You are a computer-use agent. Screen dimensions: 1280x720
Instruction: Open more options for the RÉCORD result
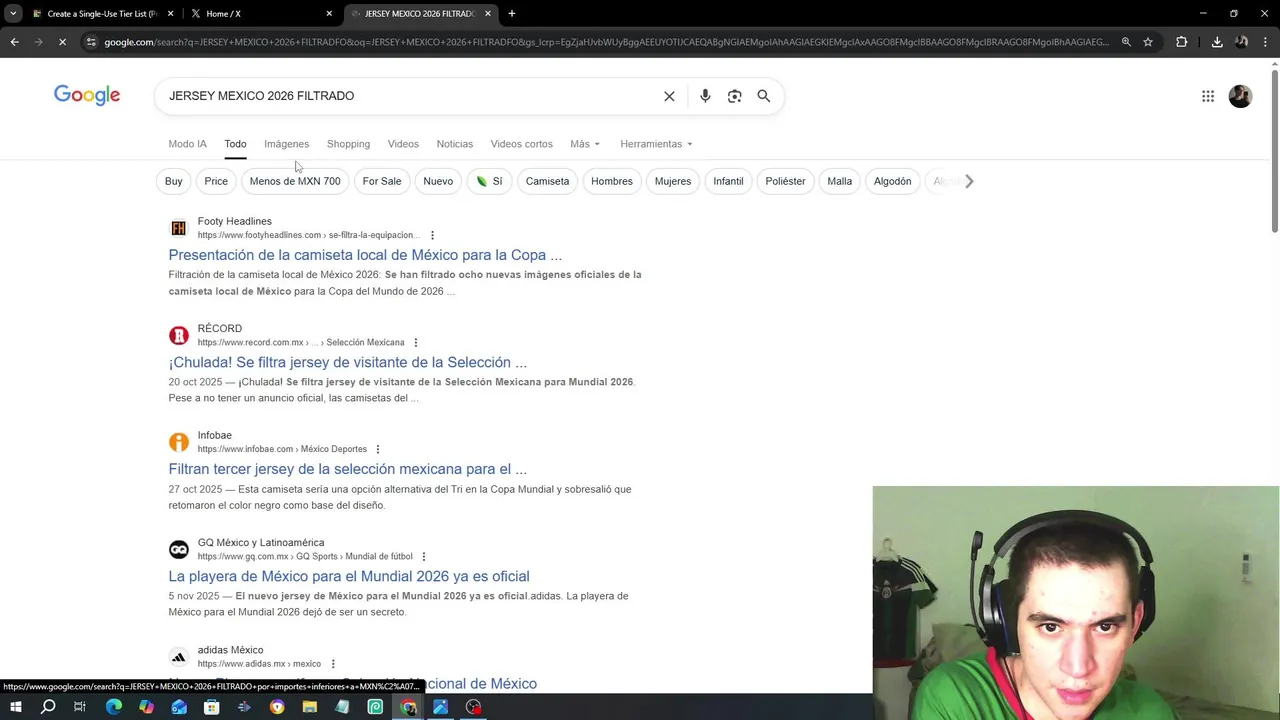pos(416,342)
